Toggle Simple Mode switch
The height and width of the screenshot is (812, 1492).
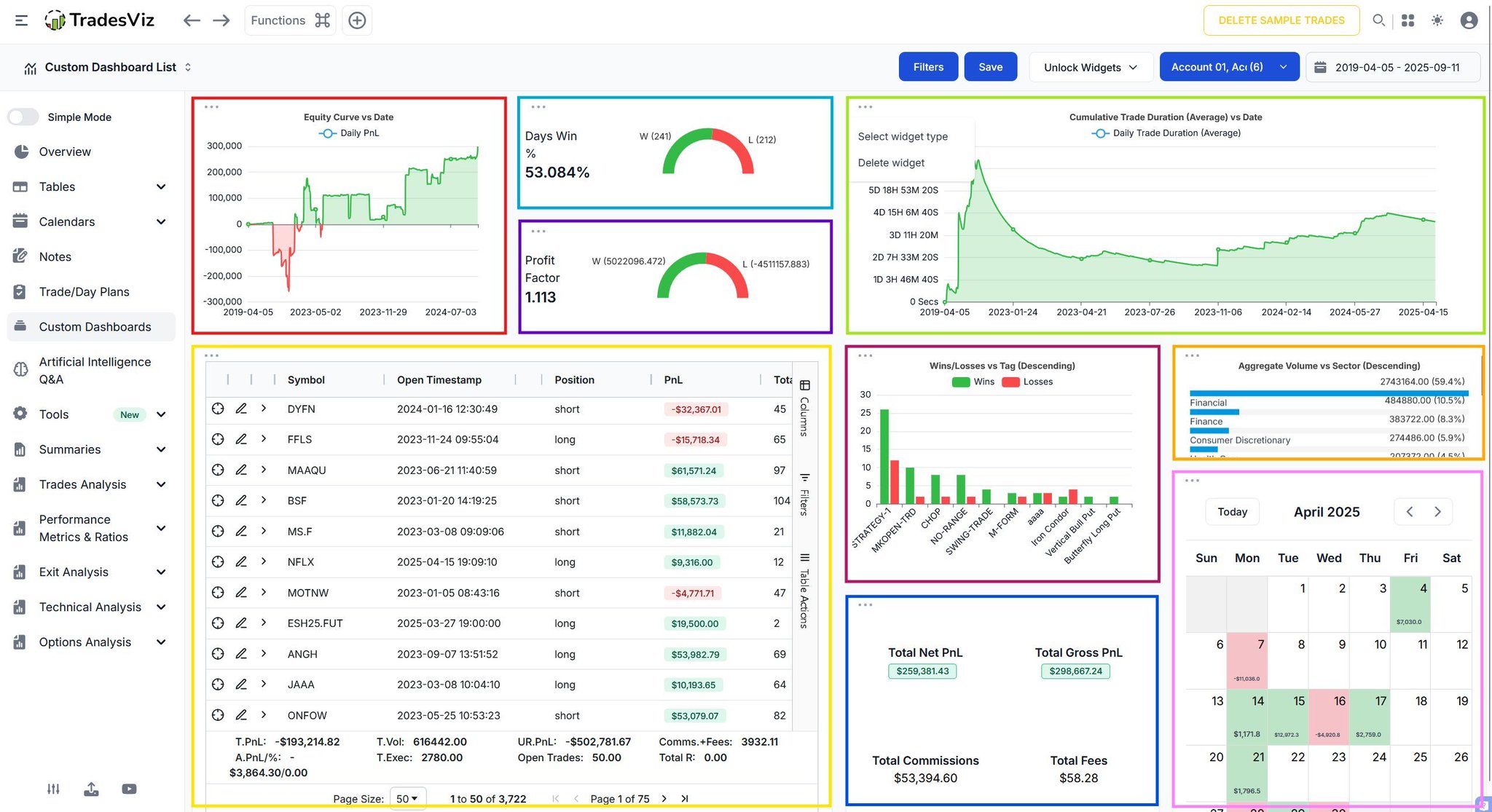23,117
